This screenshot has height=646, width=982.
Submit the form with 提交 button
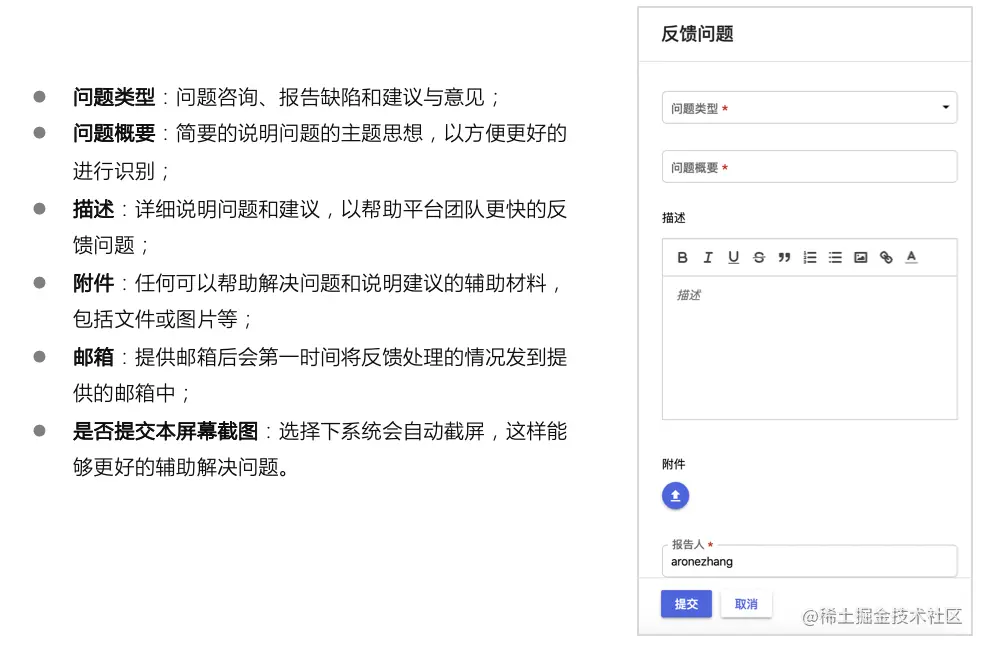click(x=686, y=604)
